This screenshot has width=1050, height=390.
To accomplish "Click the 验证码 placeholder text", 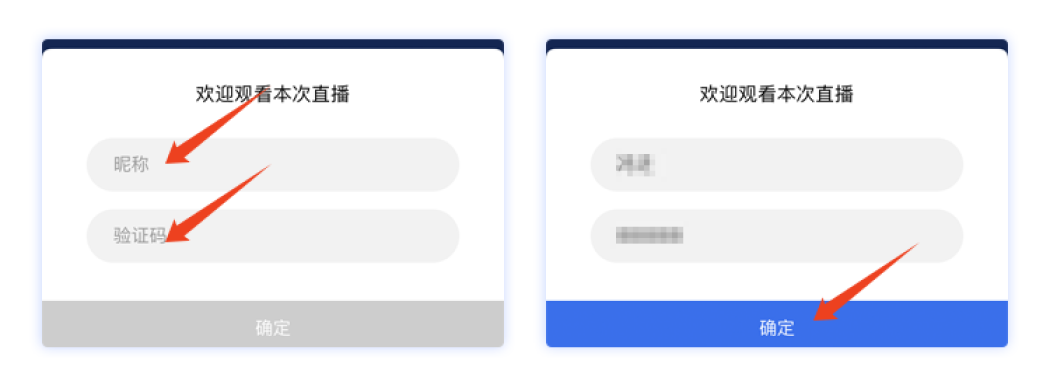I will (x=140, y=236).
